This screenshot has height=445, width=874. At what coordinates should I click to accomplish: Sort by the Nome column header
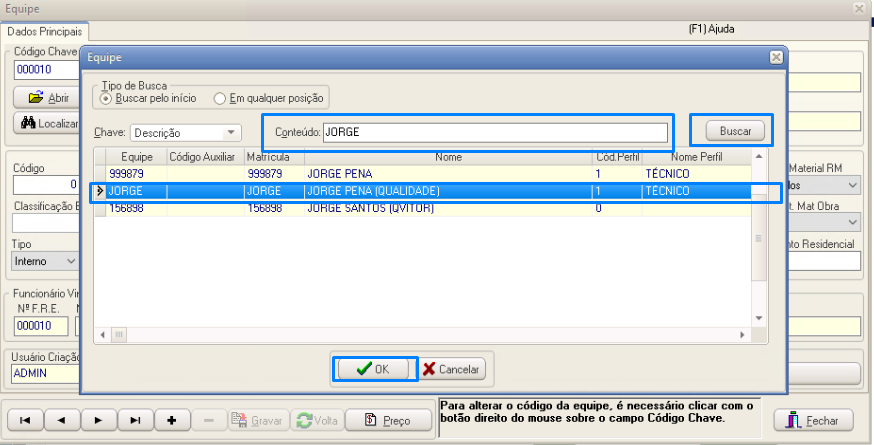pyautogui.click(x=447, y=157)
